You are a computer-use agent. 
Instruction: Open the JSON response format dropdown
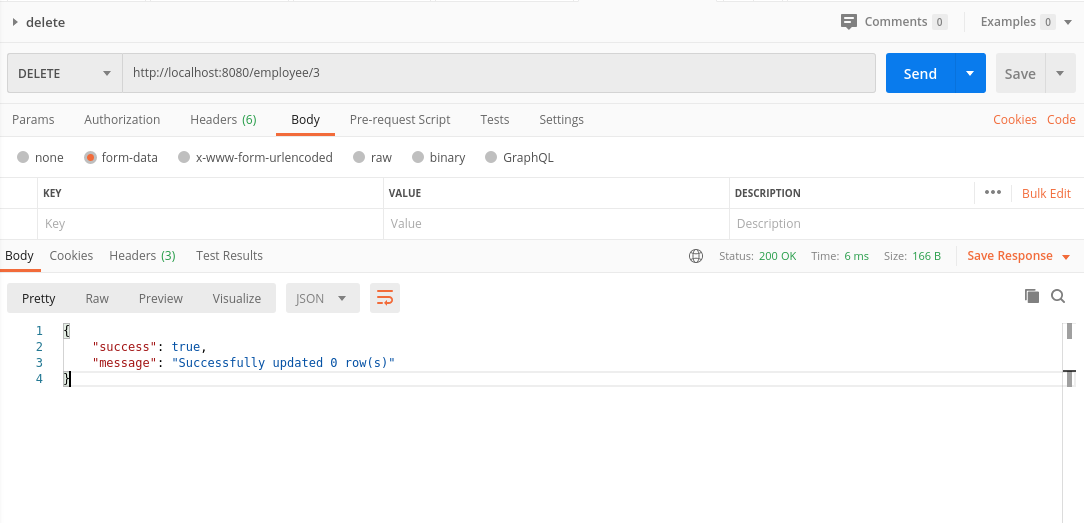pyautogui.click(x=322, y=298)
